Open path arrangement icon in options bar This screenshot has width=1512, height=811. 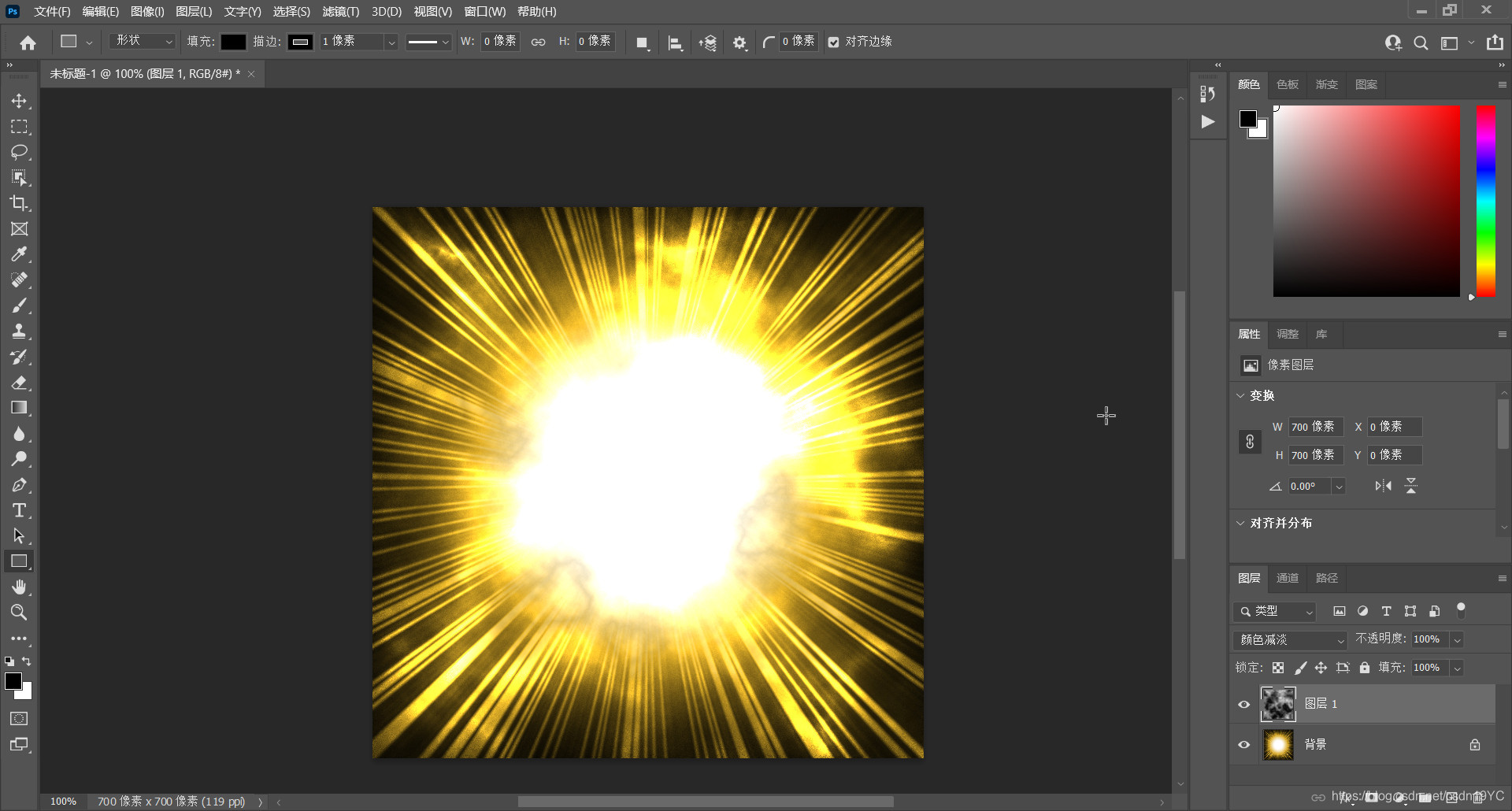(x=707, y=43)
